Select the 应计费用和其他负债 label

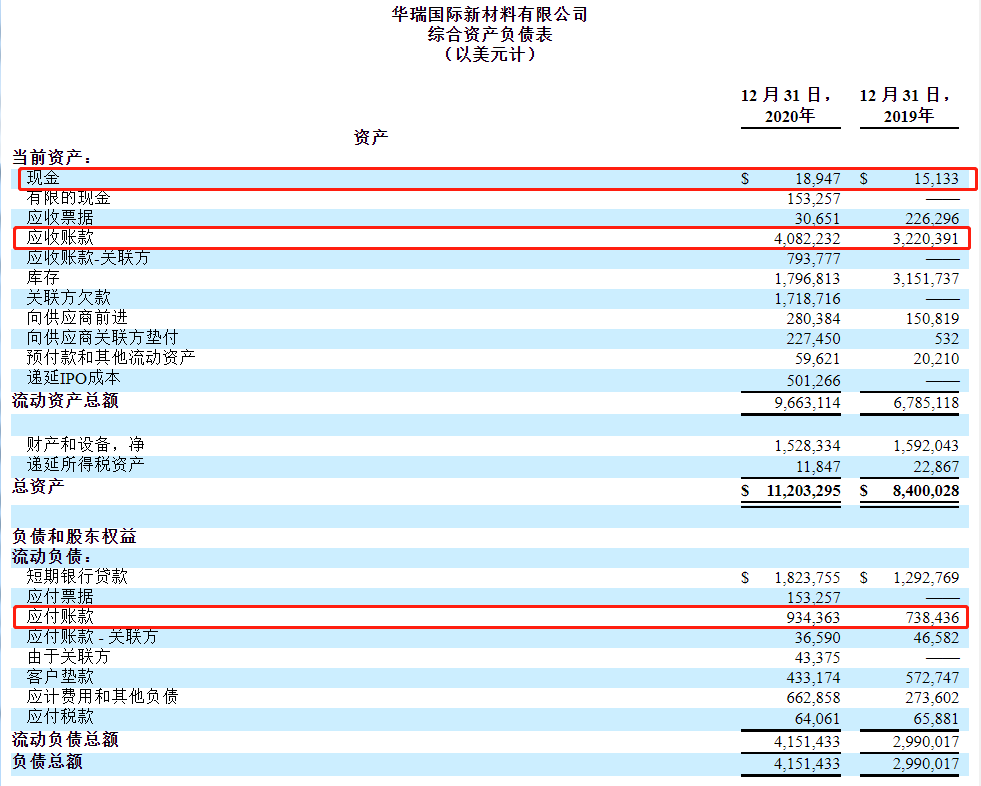103,696
